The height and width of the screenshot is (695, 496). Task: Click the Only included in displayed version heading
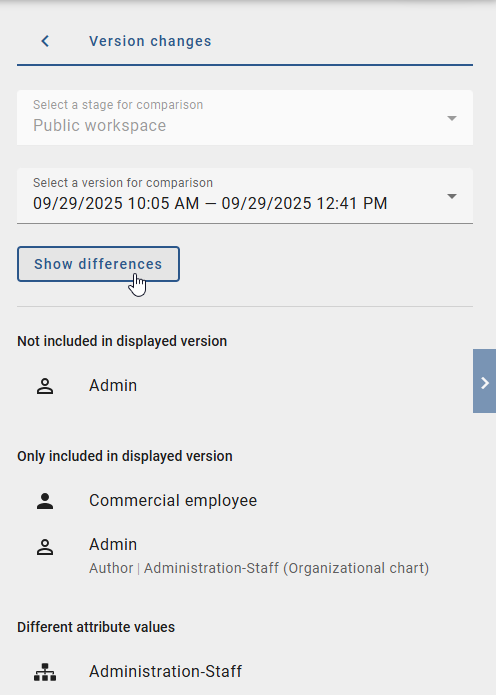pos(125,457)
